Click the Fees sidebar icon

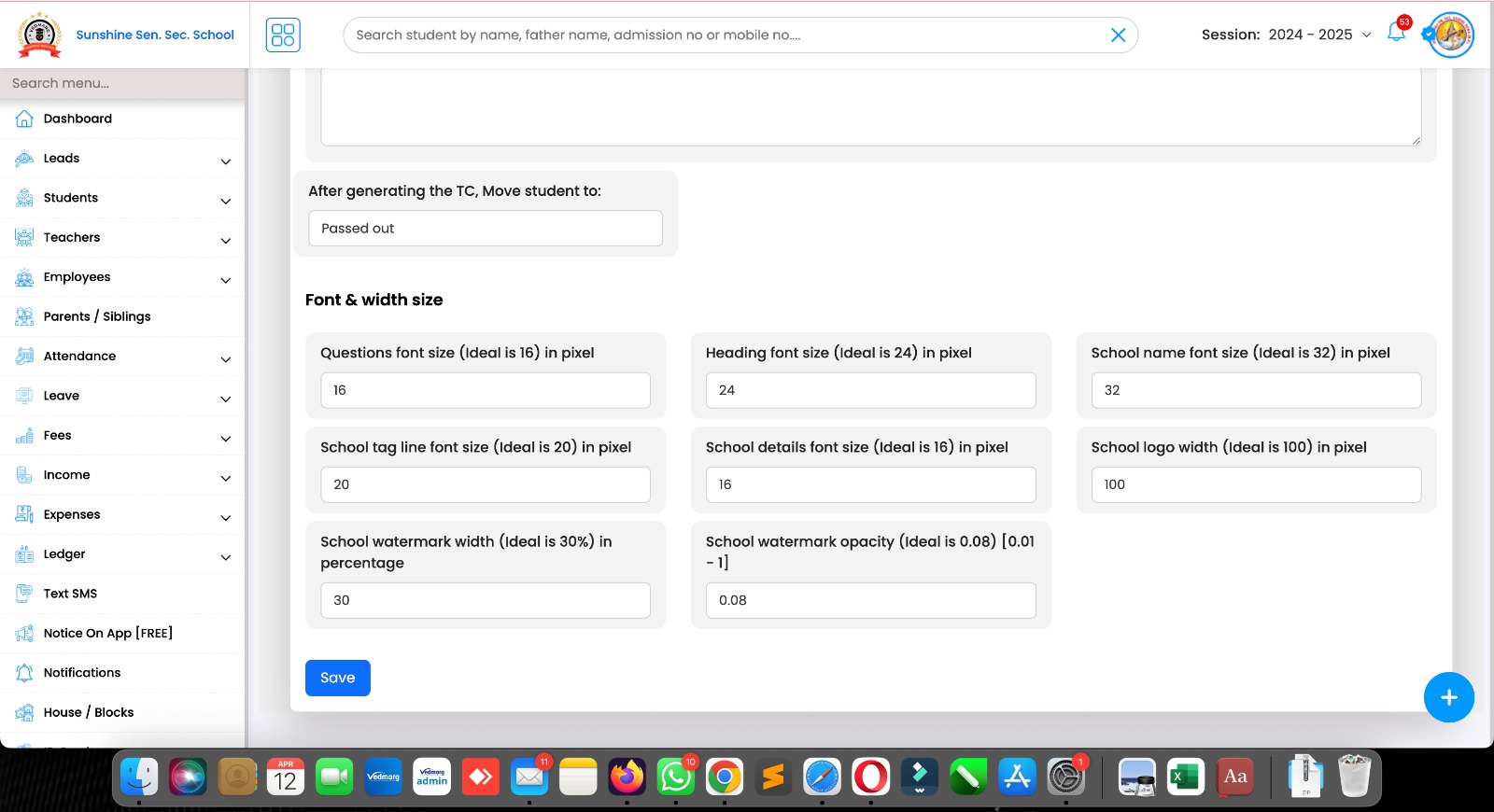24,435
